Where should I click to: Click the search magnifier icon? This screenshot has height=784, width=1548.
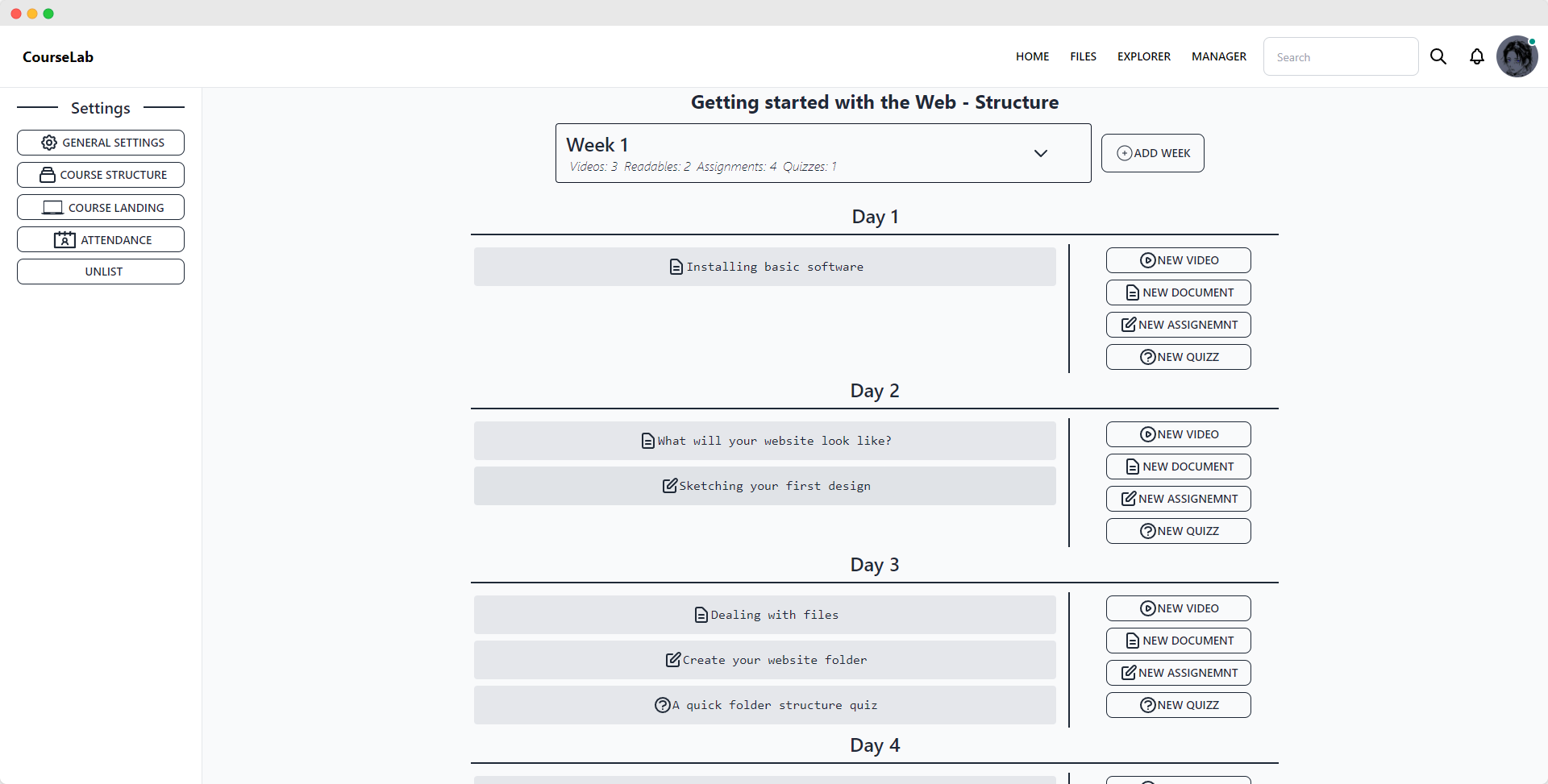pyautogui.click(x=1438, y=56)
